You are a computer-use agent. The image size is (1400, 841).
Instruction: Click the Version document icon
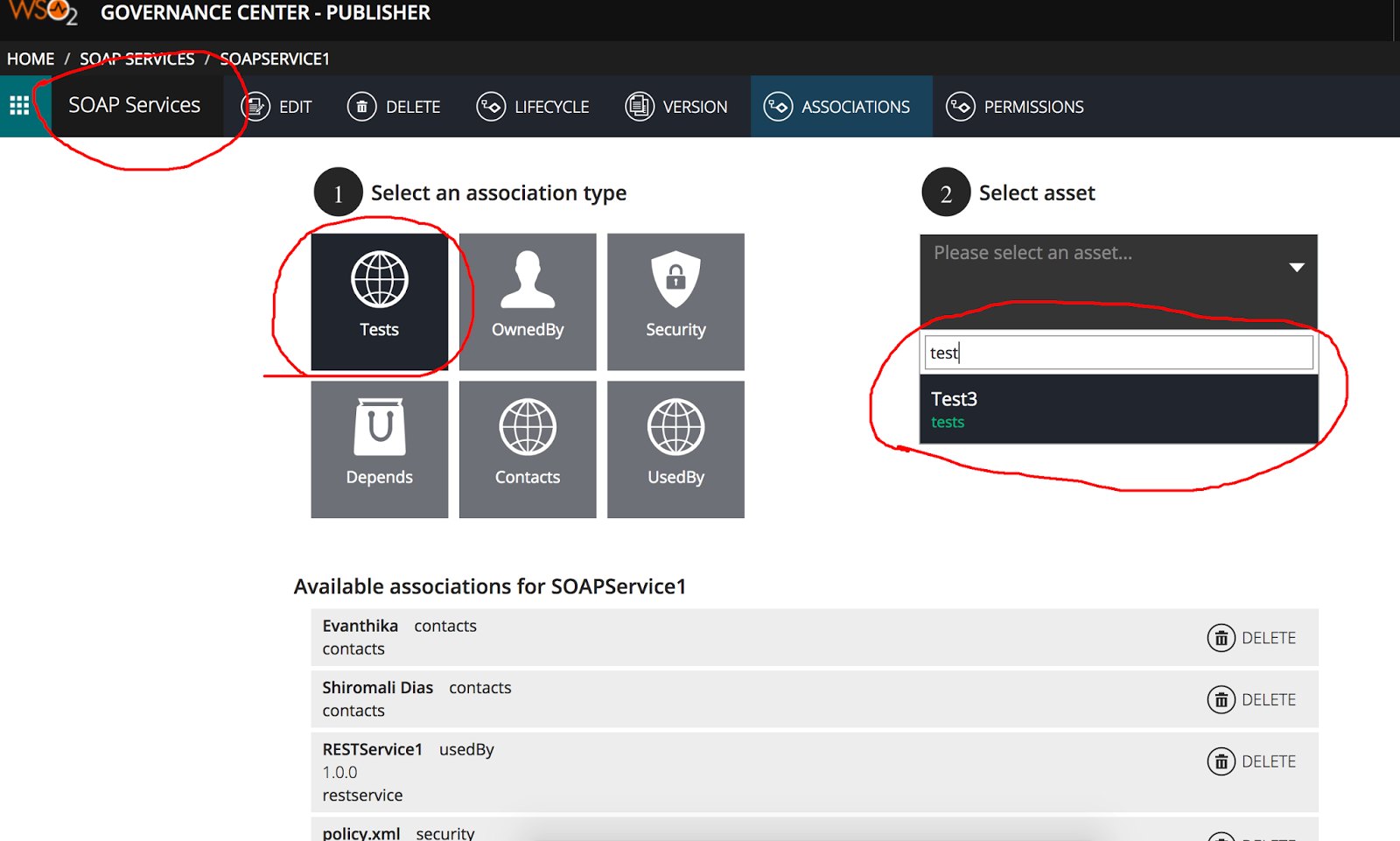pyautogui.click(x=640, y=107)
